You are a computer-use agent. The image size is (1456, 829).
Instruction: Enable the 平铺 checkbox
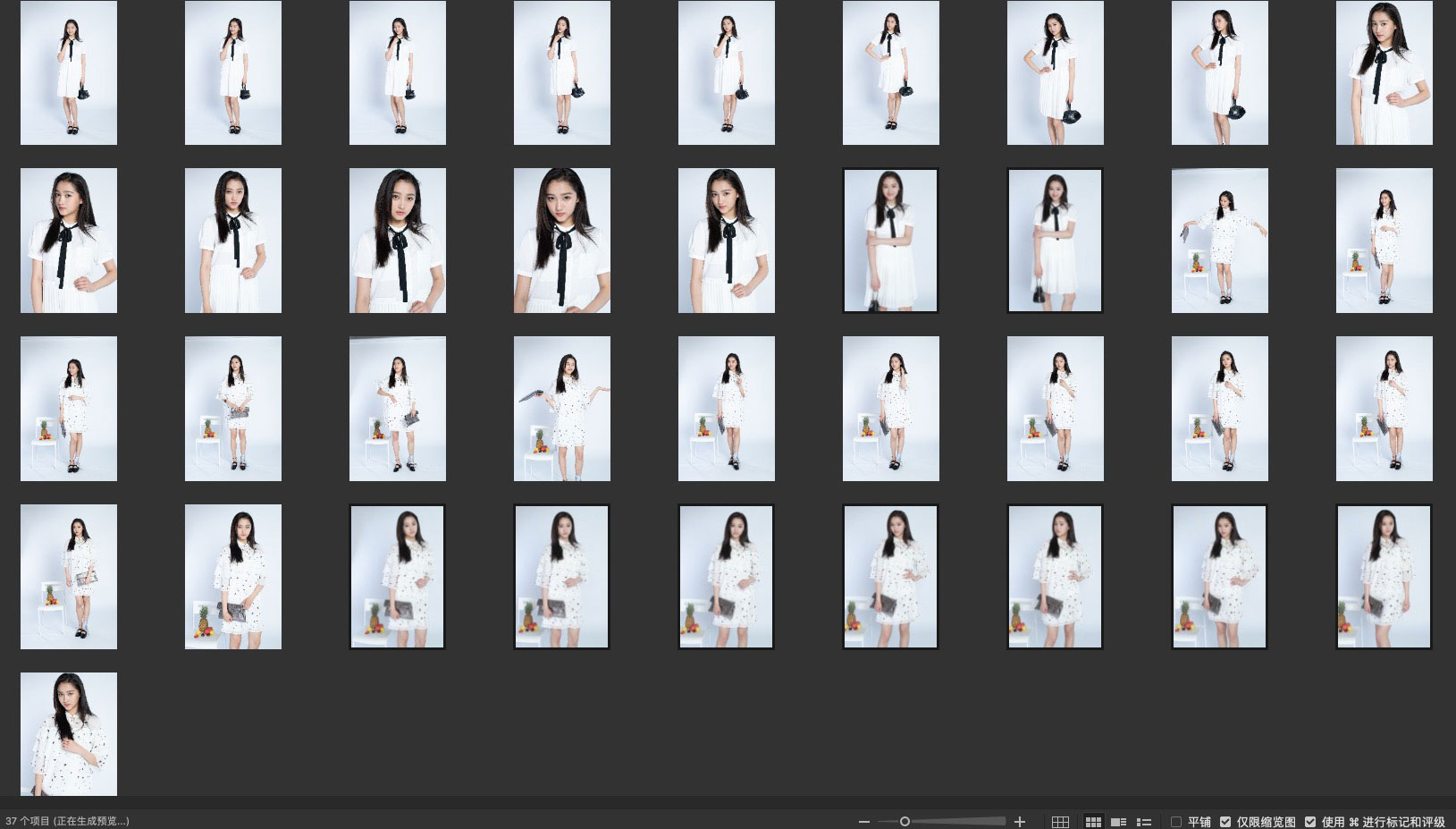click(x=1176, y=822)
